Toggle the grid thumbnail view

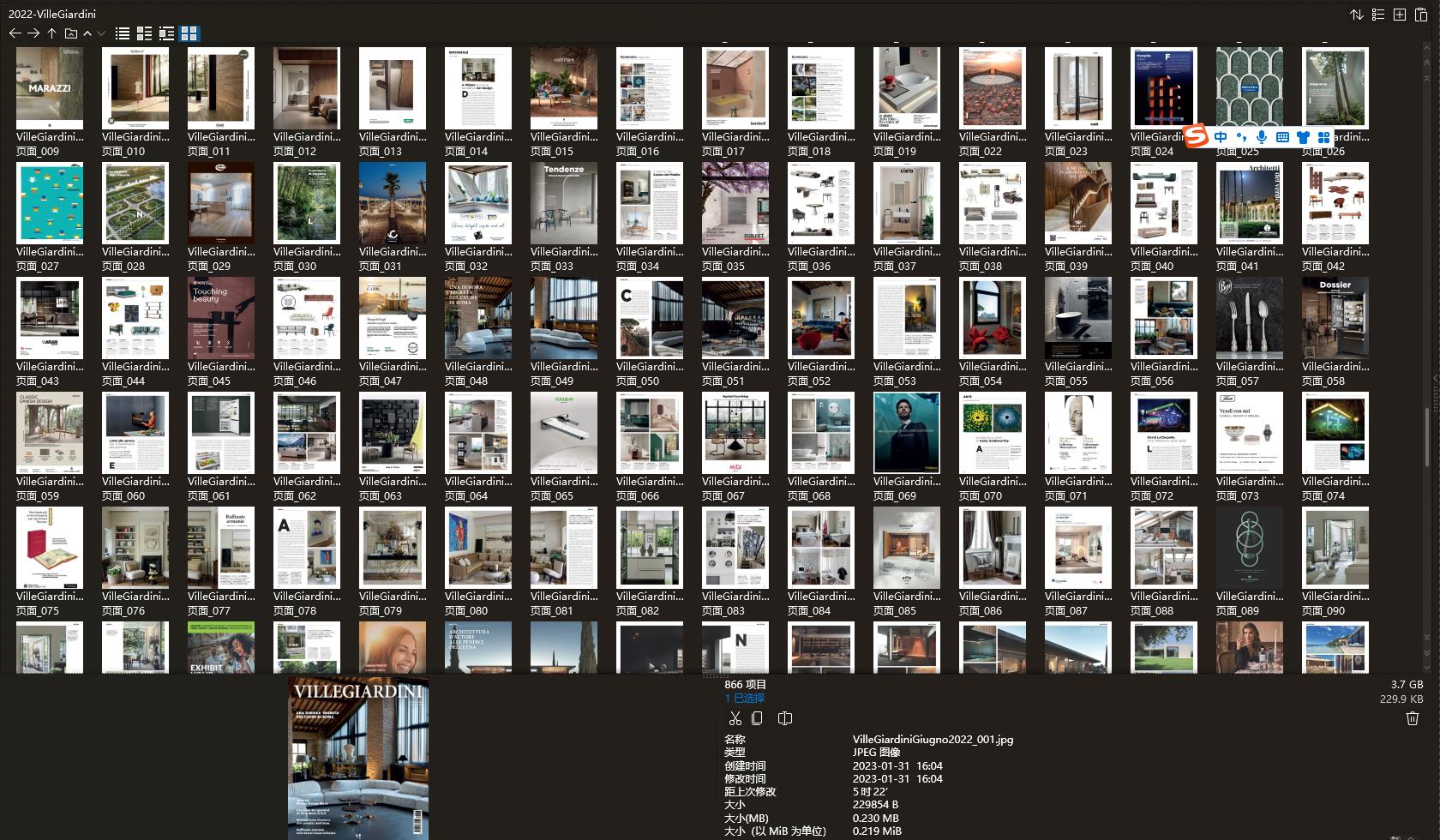(x=190, y=33)
